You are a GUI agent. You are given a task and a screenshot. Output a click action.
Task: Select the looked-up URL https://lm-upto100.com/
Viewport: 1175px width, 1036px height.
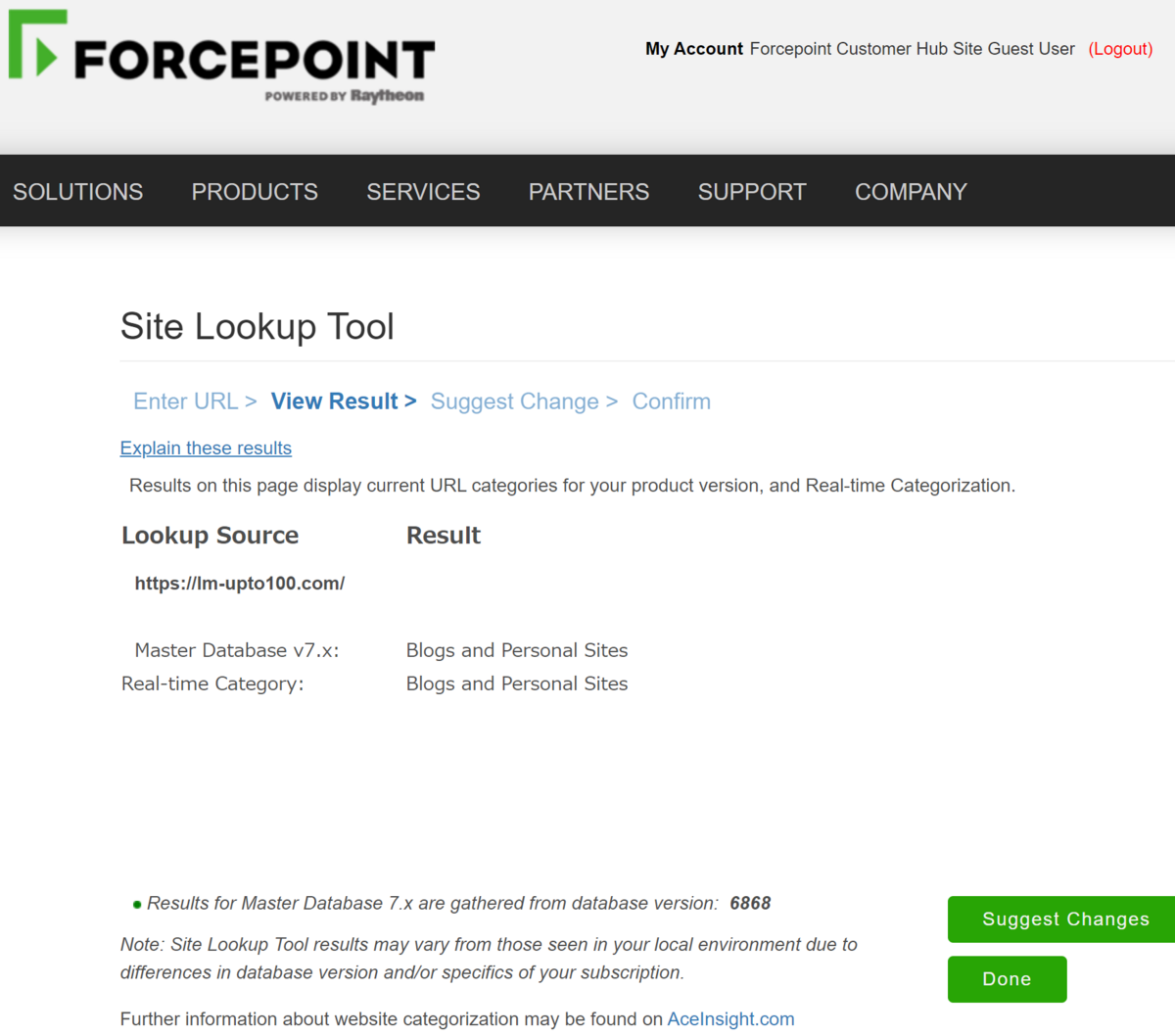(x=240, y=584)
